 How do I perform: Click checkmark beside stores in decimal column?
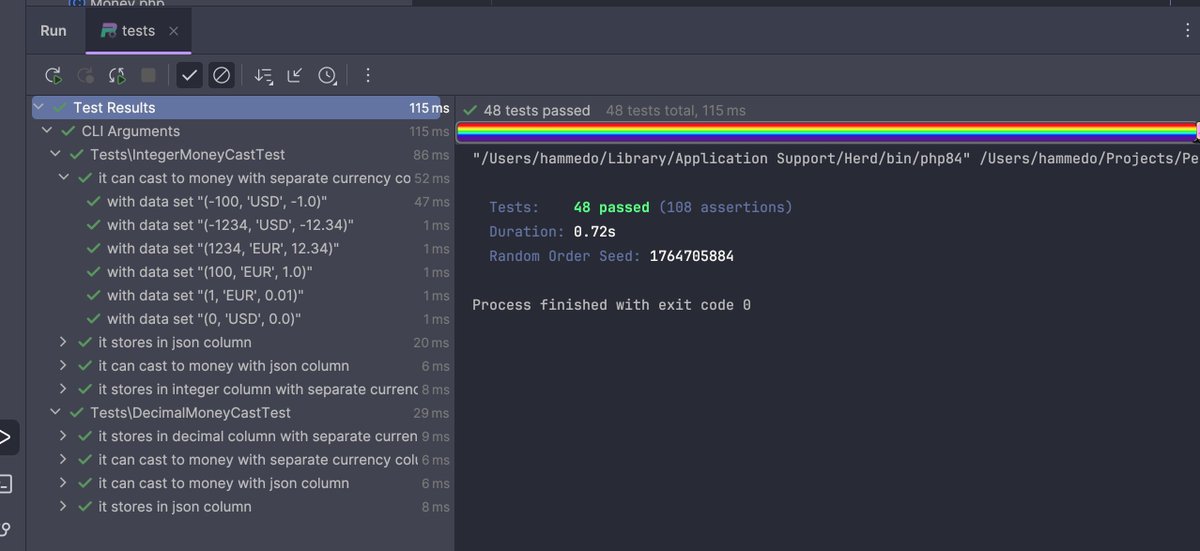click(85, 436)
